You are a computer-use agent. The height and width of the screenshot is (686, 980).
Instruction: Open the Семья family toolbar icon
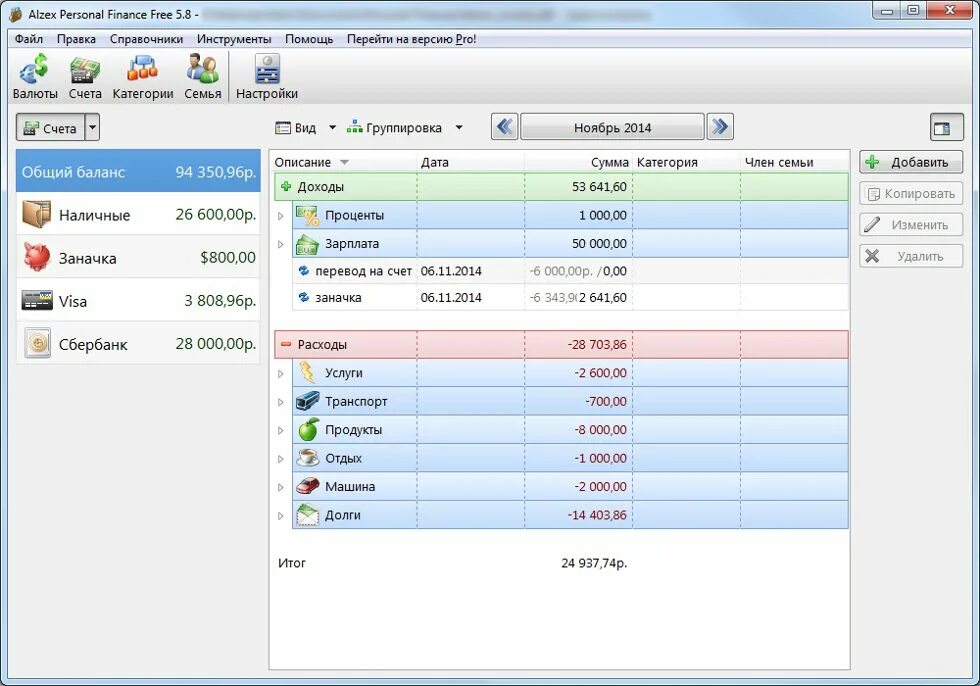pyautogui.click(x=202, y=77)
